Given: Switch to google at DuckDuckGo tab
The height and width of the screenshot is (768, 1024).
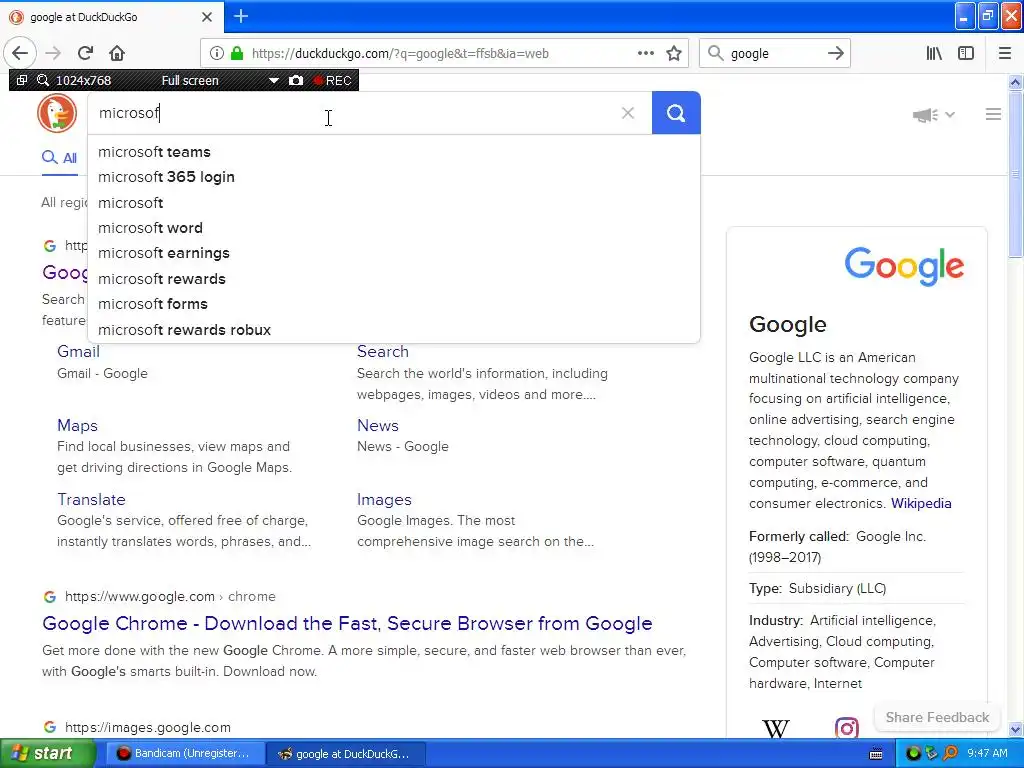Looking at the screenshot, I should [x=111, y=17].
